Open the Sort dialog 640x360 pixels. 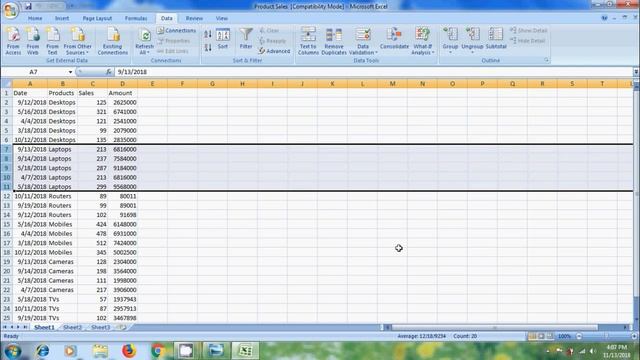[223, 39]
